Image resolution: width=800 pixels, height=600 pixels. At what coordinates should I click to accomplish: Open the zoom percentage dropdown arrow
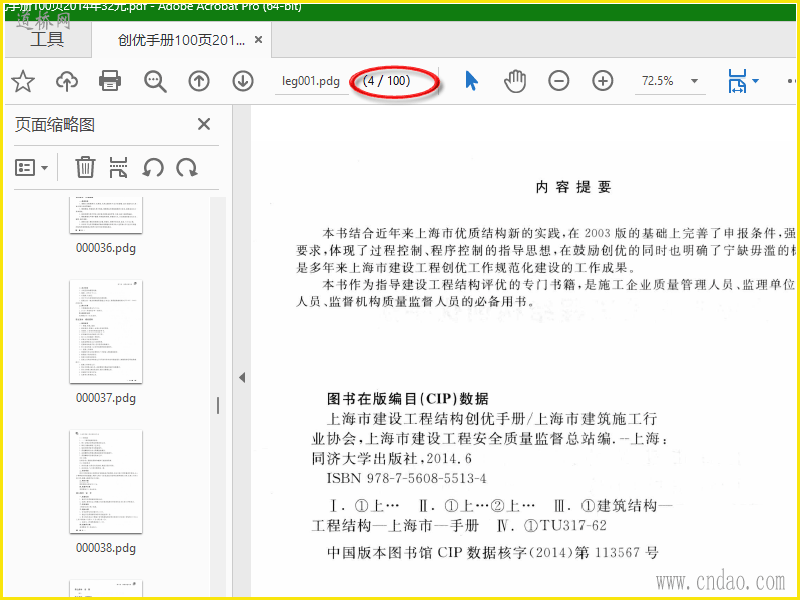694,81
